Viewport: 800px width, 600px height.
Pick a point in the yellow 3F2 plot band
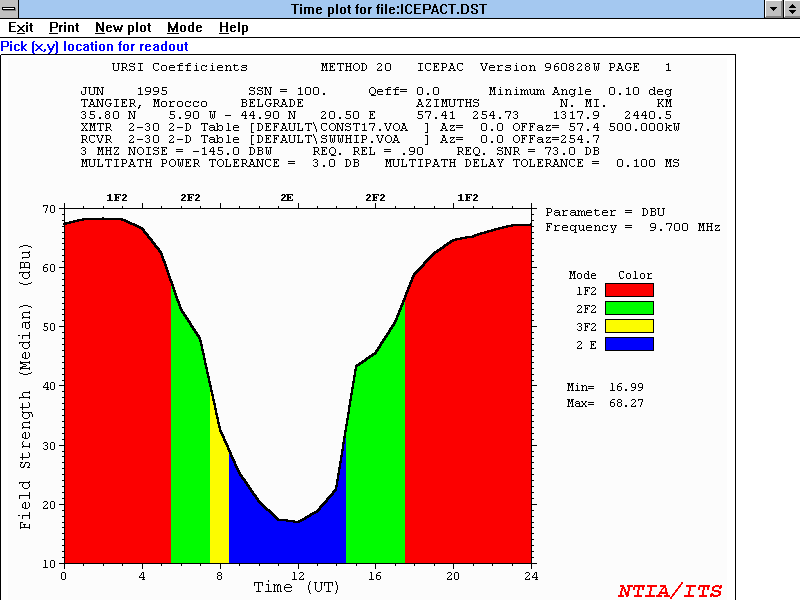(219, 500)
